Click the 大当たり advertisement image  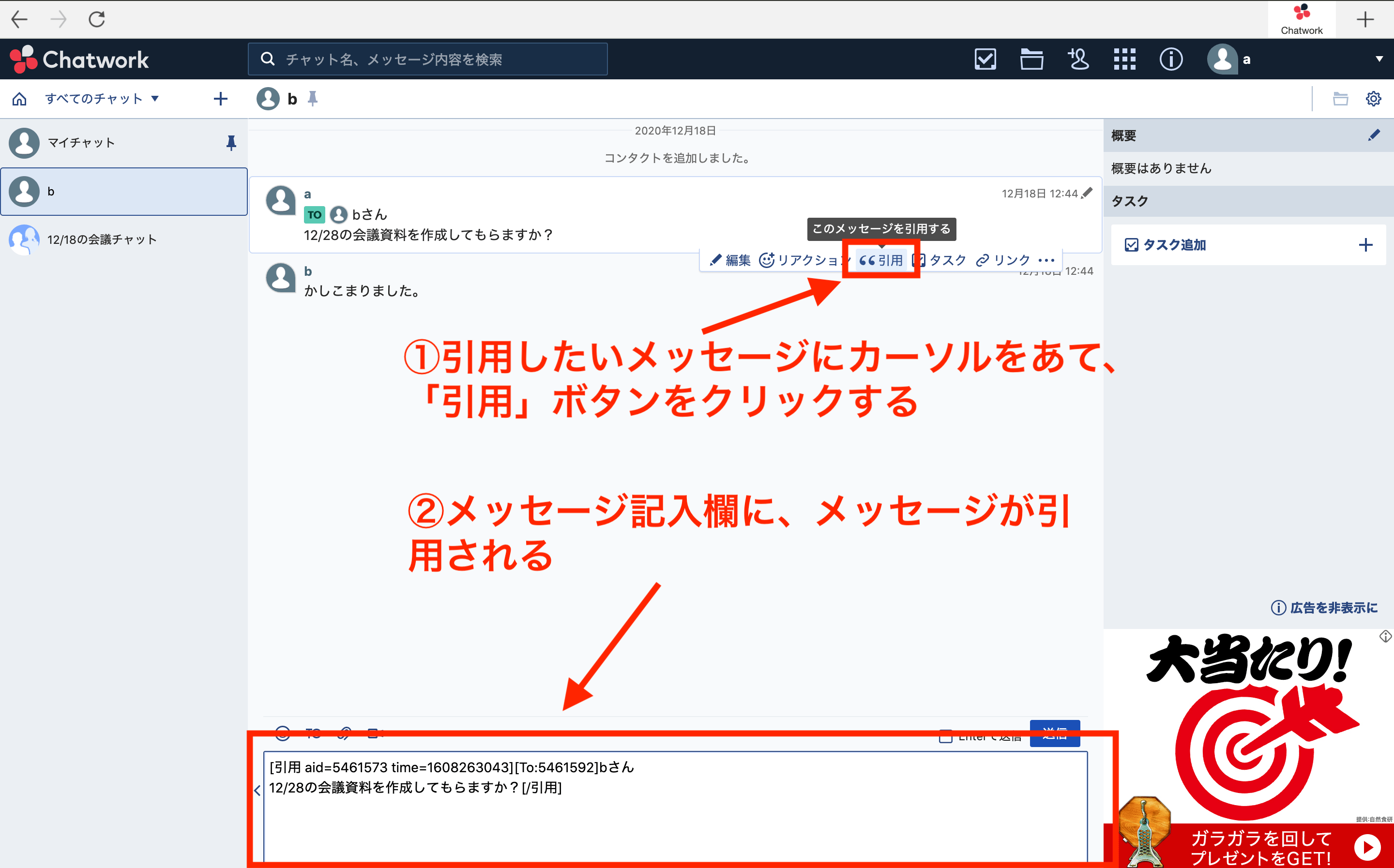(x=1248, y=748)
